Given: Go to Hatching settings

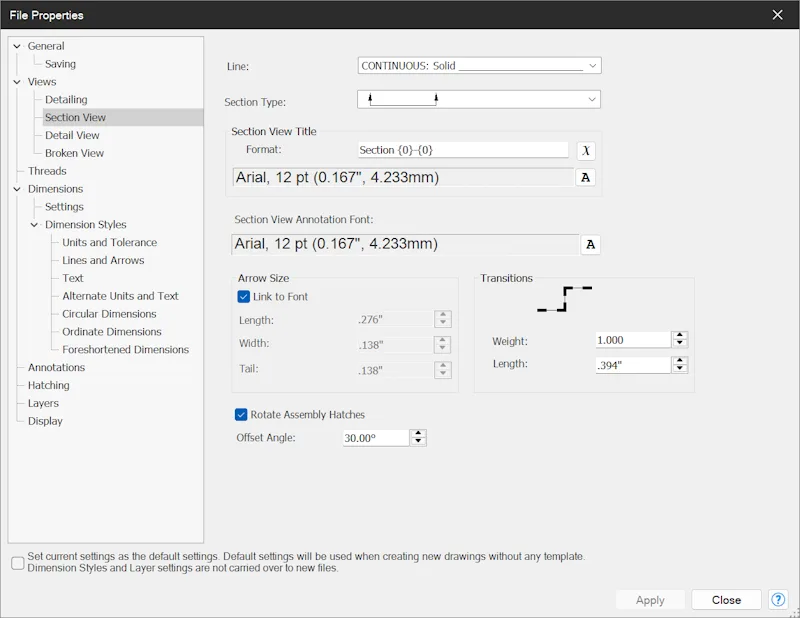Looking at the screenshot, I should [48, 385].
